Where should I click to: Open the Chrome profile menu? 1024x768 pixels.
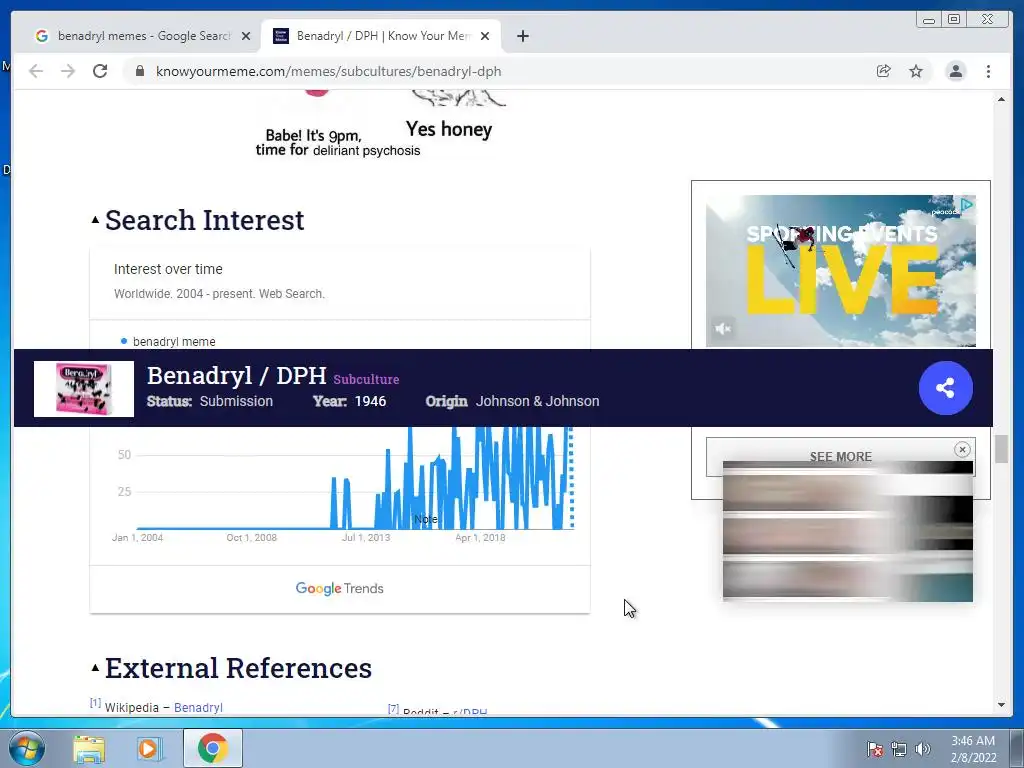tap(955, 71)
